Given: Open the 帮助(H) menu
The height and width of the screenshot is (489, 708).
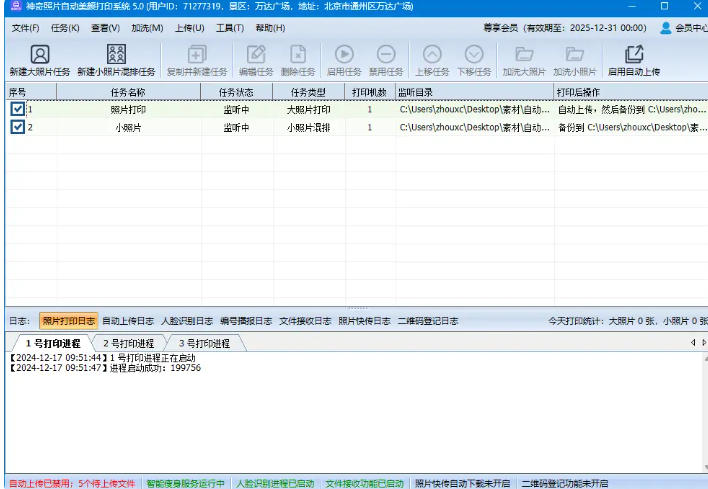Looking at the screenshot, I should (270, 28).
